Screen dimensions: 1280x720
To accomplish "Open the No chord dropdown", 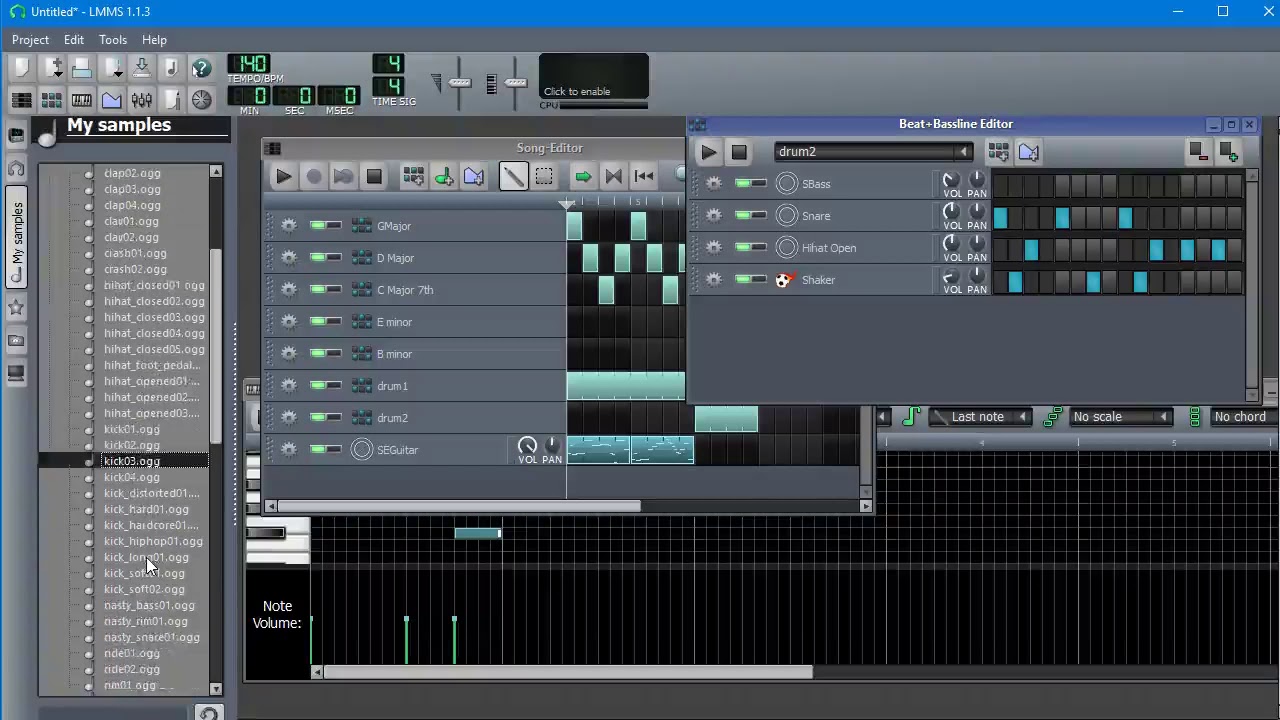I will pyautogui.click(x=1244, y=417).
